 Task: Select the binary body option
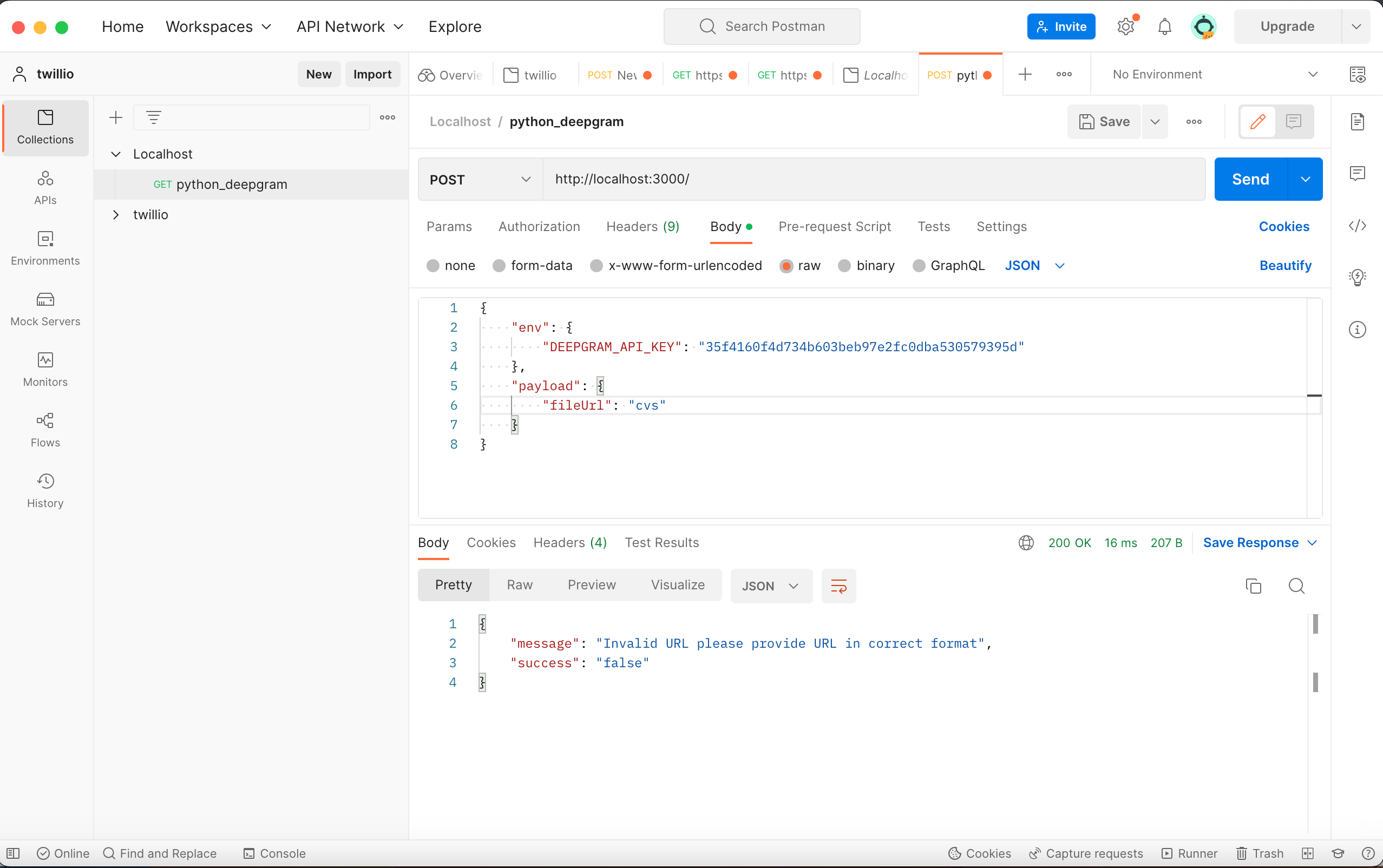point(844,266)
